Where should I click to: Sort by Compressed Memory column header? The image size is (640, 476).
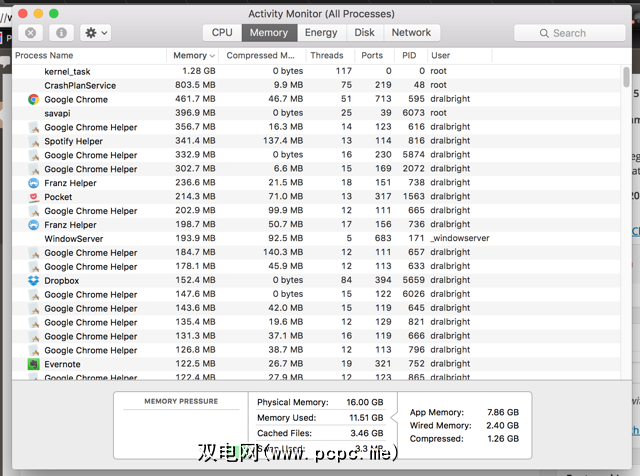click(260, 56)
